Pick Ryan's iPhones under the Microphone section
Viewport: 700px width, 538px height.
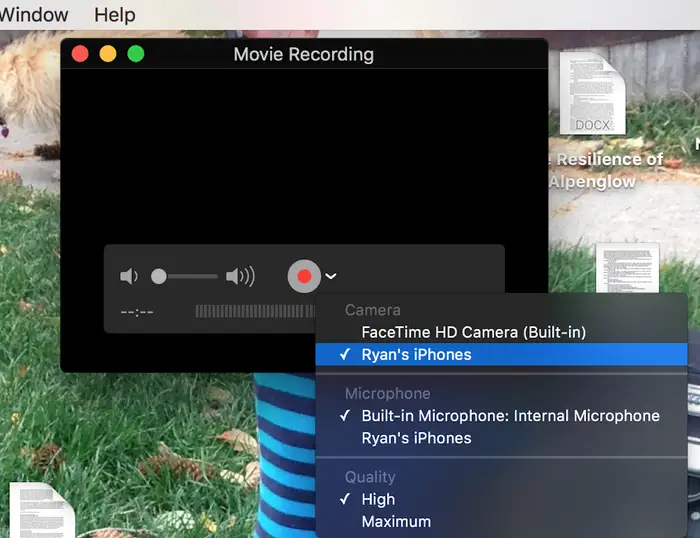coord(416,438)
